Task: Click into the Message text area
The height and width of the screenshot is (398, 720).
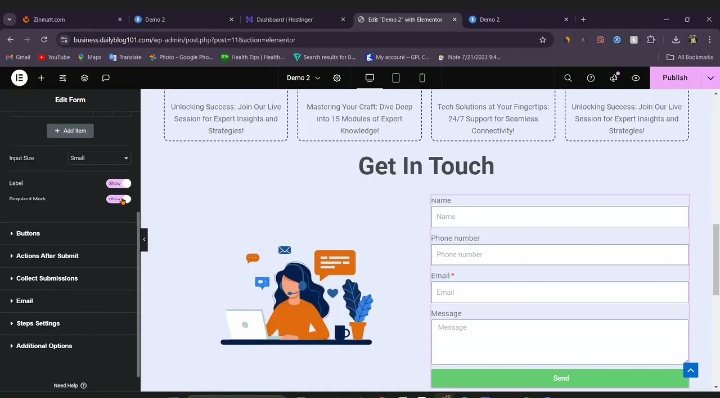Action: coord(560,342)
